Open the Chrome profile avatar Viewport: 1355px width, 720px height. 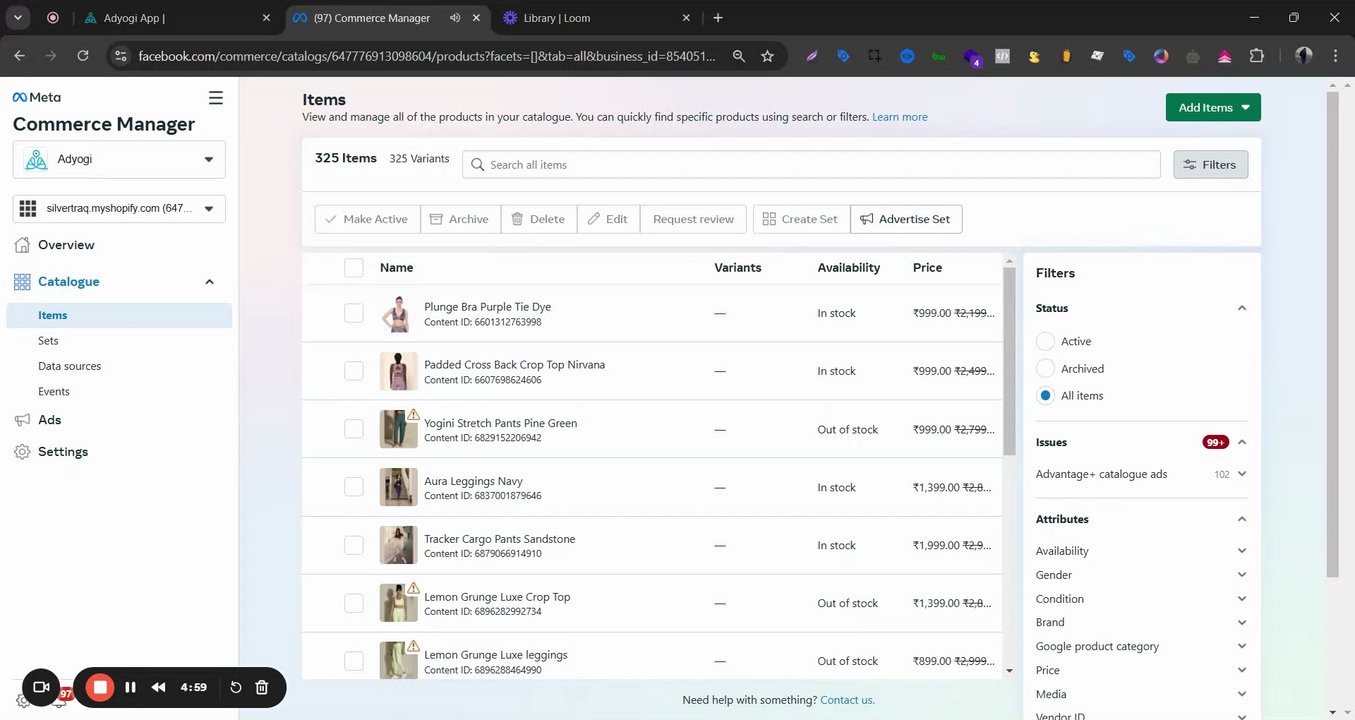pyautogui.click(x=1303, y=56)
